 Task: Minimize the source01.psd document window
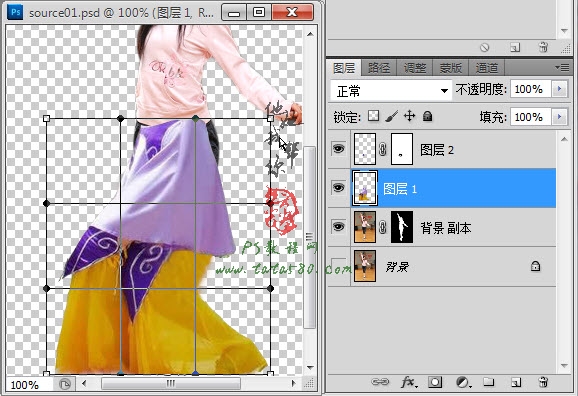tap(234, 13)
